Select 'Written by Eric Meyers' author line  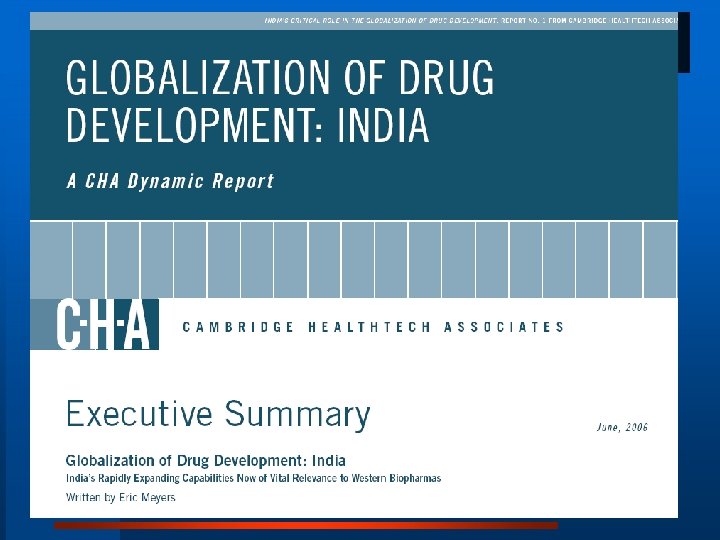click(x=121, y=497)
